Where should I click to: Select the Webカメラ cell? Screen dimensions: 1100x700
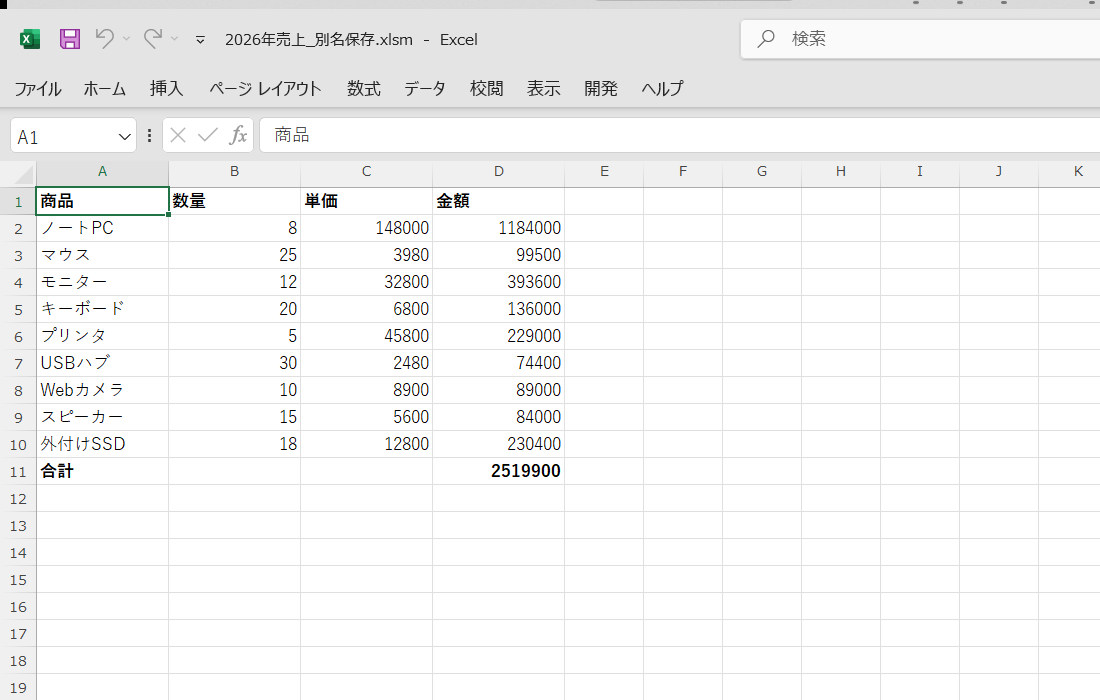click(102, 391)
